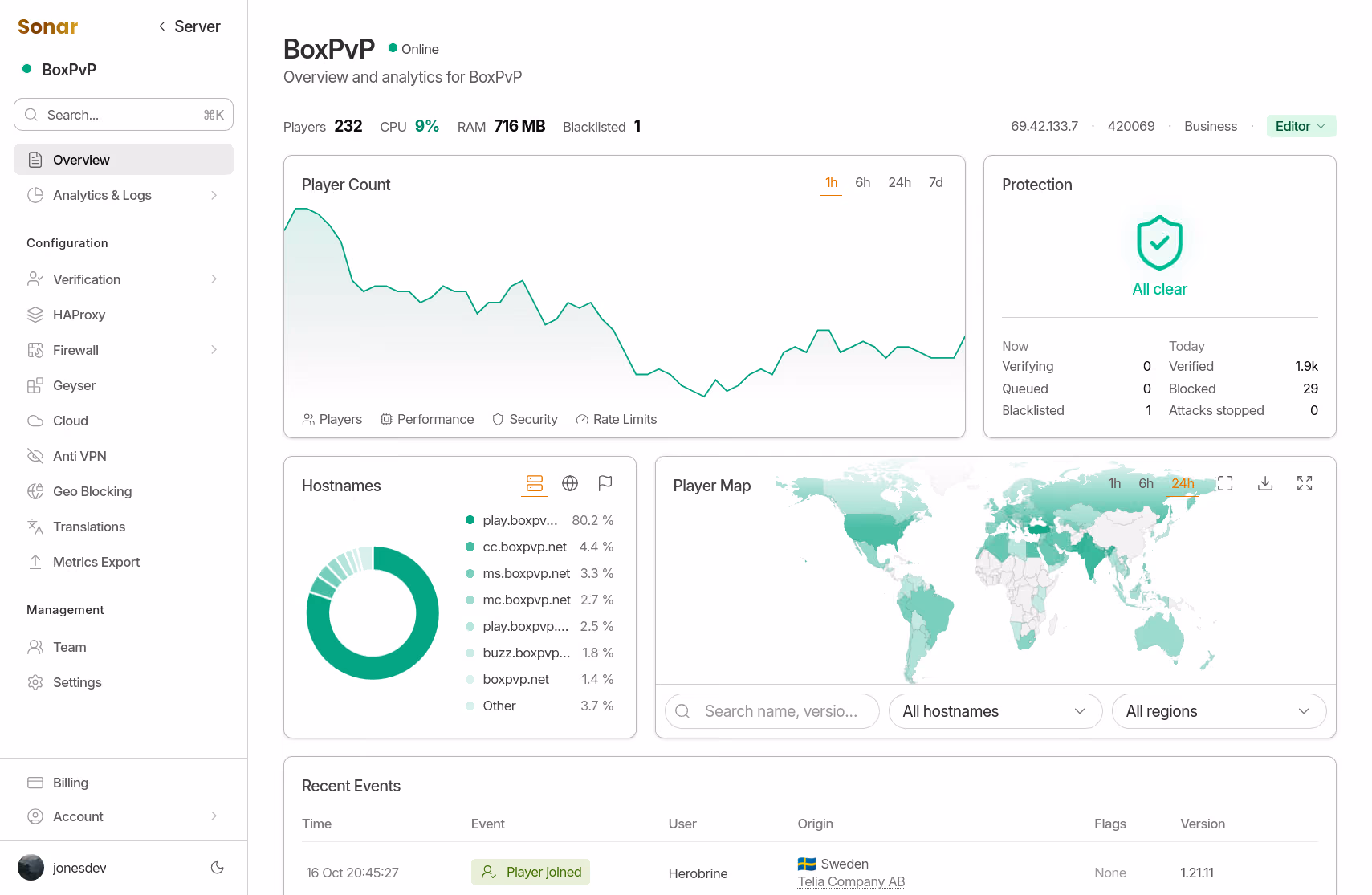
Task: Click the Player Map focus frame icon
Action: (x=1225, y=483)
